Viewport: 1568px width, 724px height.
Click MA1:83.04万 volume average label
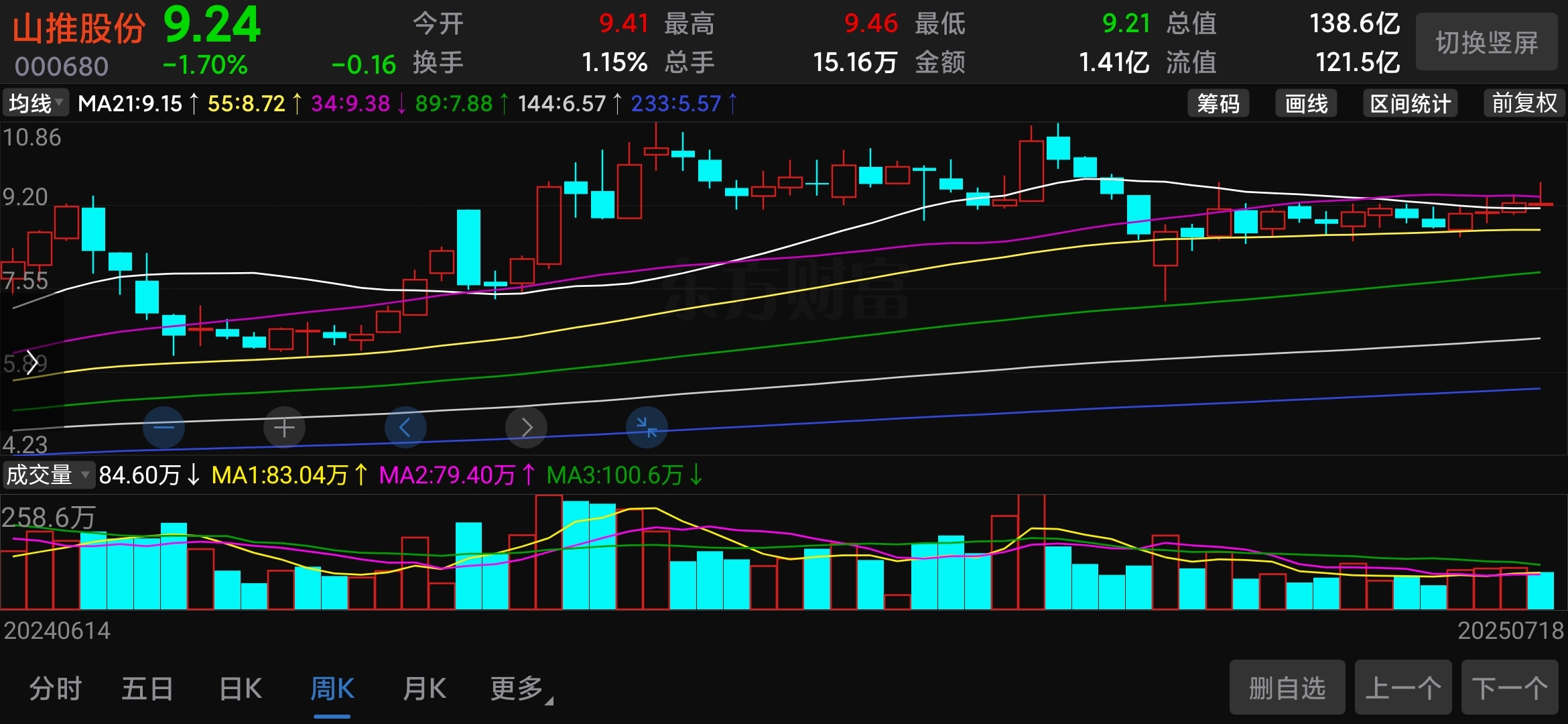pos(280,475)
